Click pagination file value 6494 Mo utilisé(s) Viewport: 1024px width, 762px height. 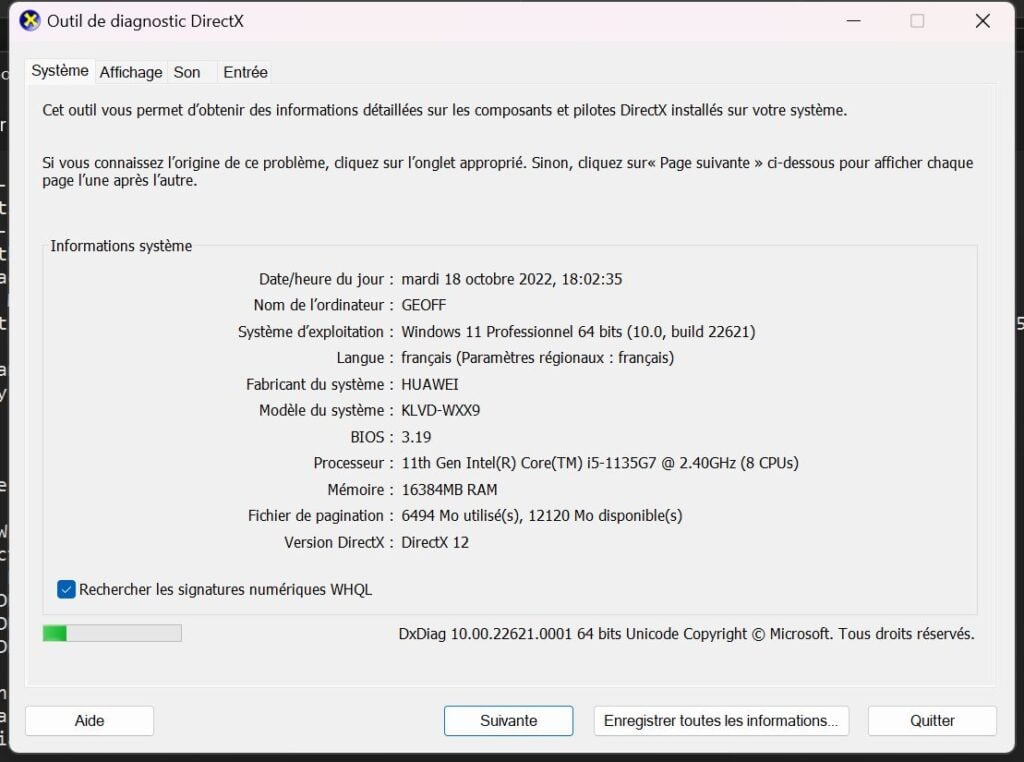click(x=541, y=516)
